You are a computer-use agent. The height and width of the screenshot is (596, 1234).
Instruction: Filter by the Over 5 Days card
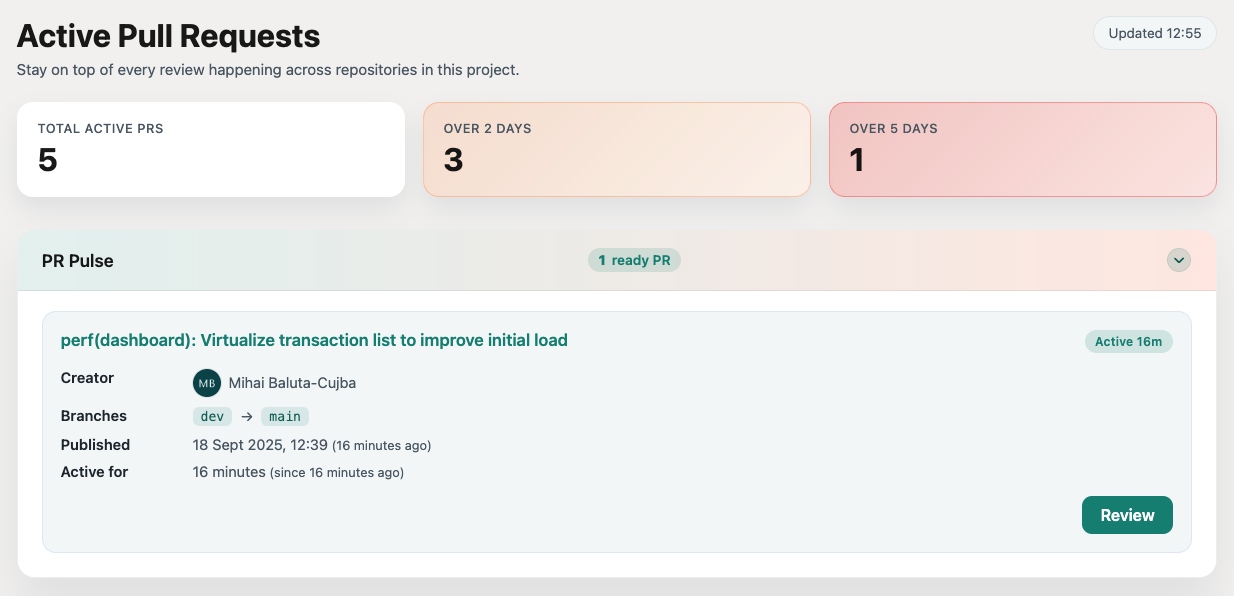click(x=1022, y=149)
